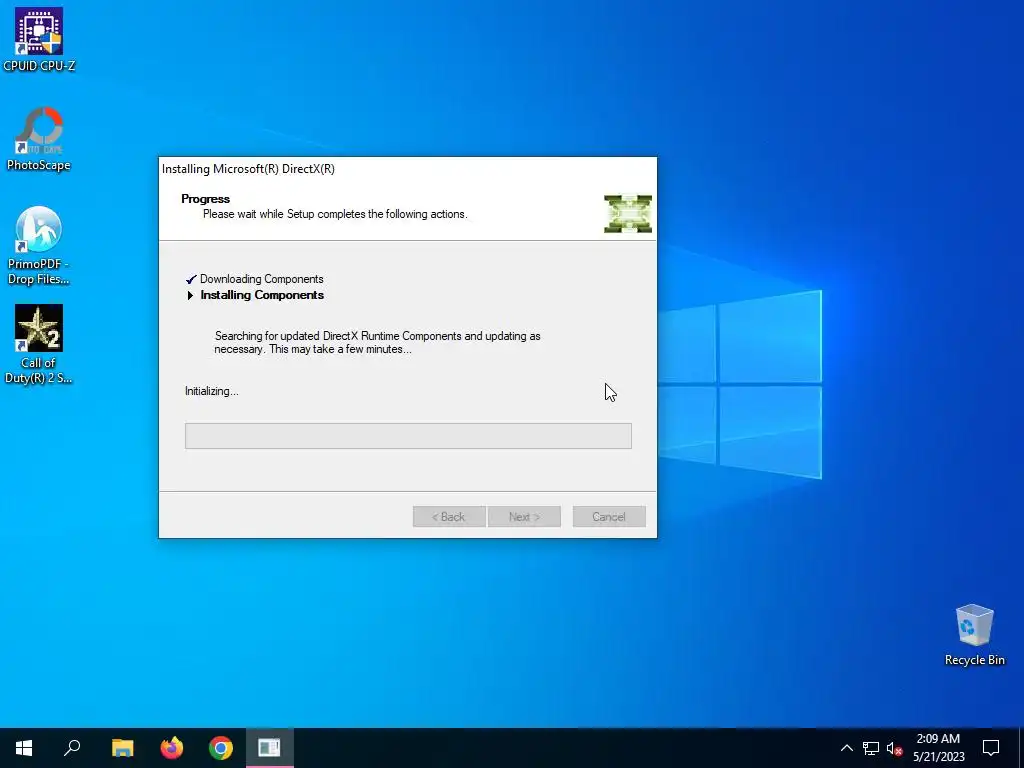Click the Cancel button in the installer
Screen dimensions: 1024x768
609,517
